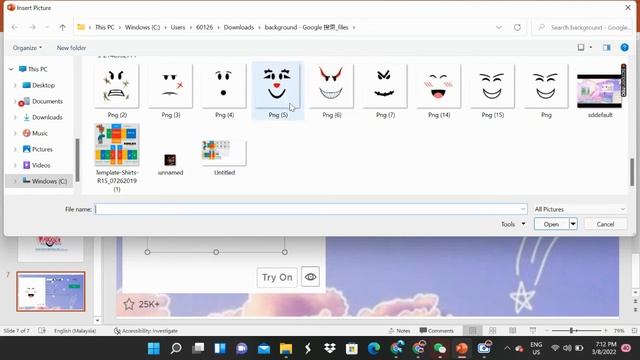Adjust the PowerPoint zoom slider

(x=572, y=331)
